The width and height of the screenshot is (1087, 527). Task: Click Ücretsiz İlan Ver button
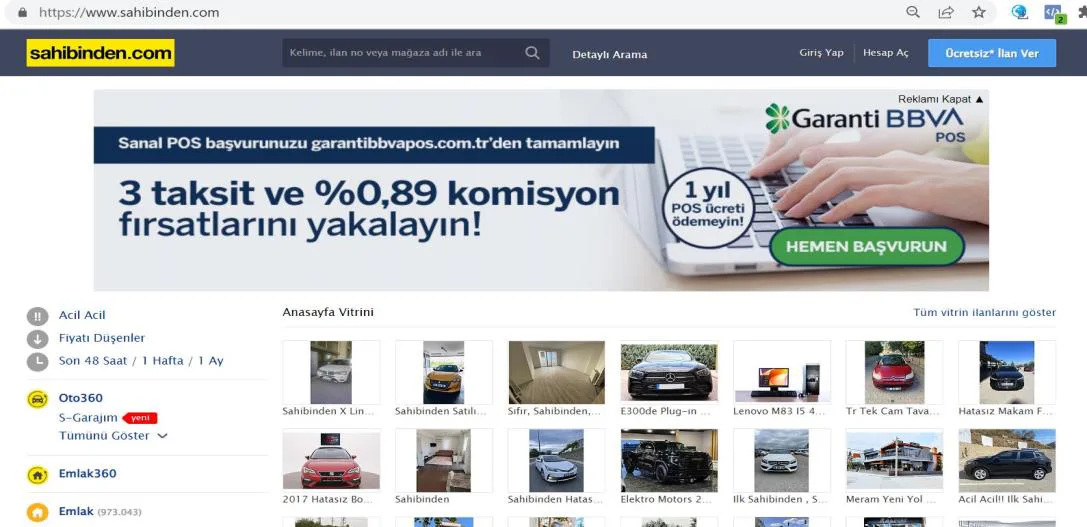(x=992, y=53)
